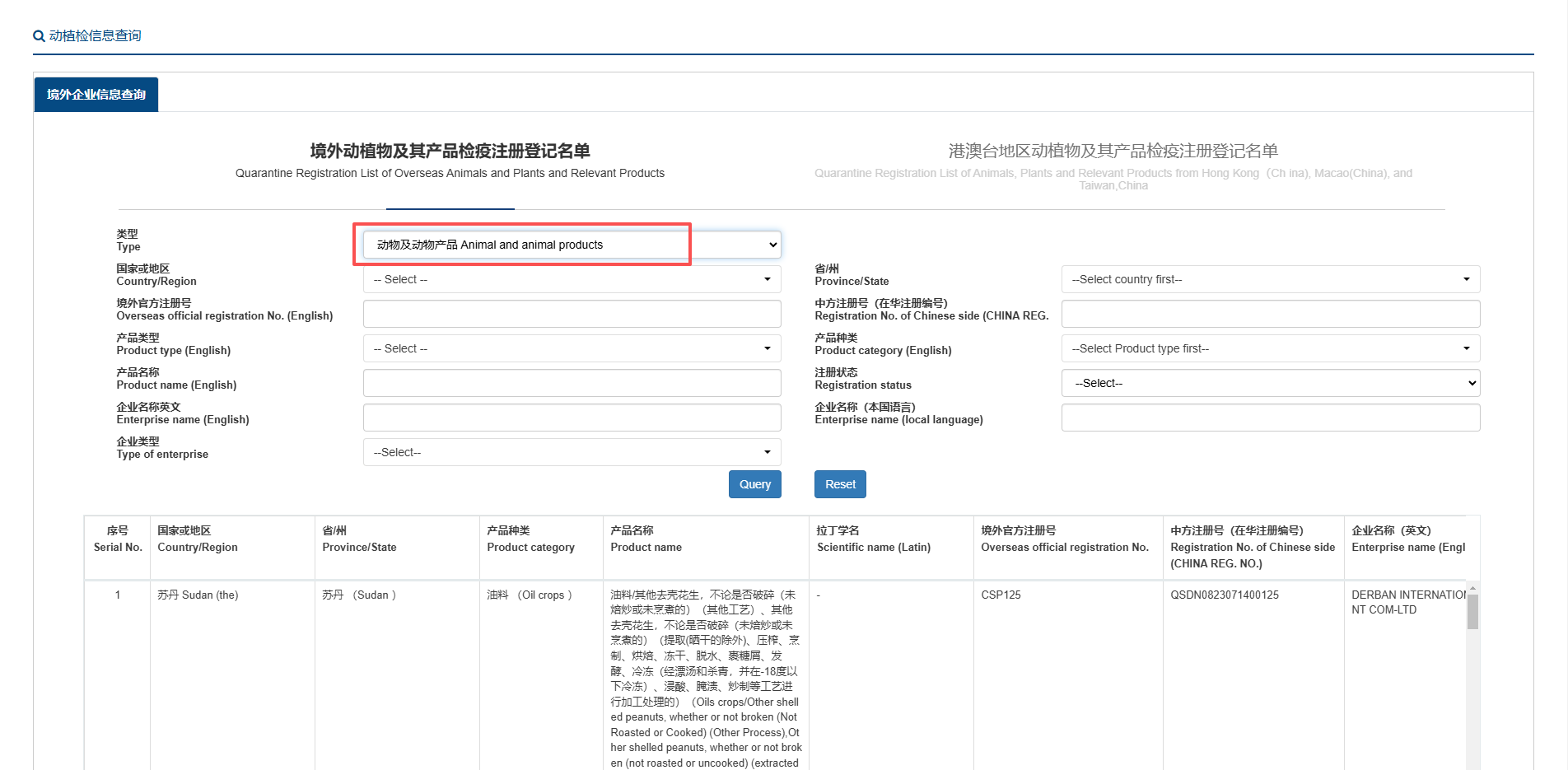Open the Province/State dropdown
This screenshot has height=770, width=1568.
pyautogui.click(x=1270, y=279)
